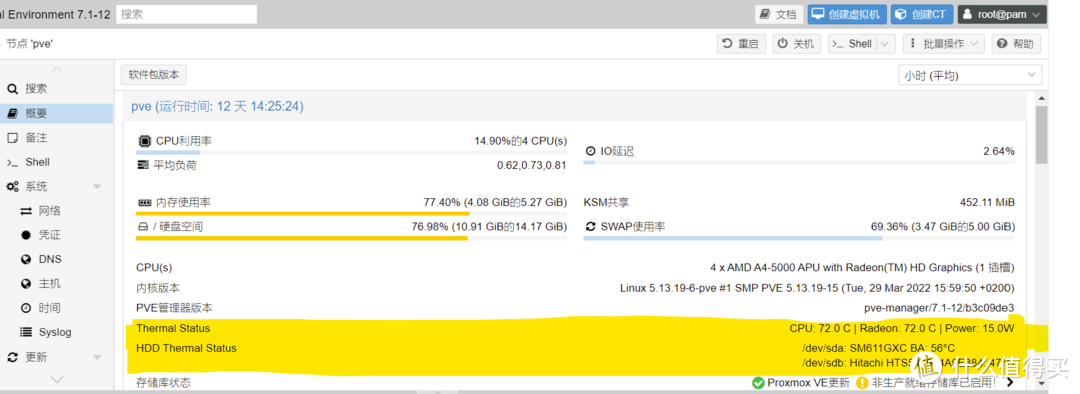Click the Linux 5.13.19-6-pve kernel version text
This screenshot has height=394, width=1080.
[817, 288]
